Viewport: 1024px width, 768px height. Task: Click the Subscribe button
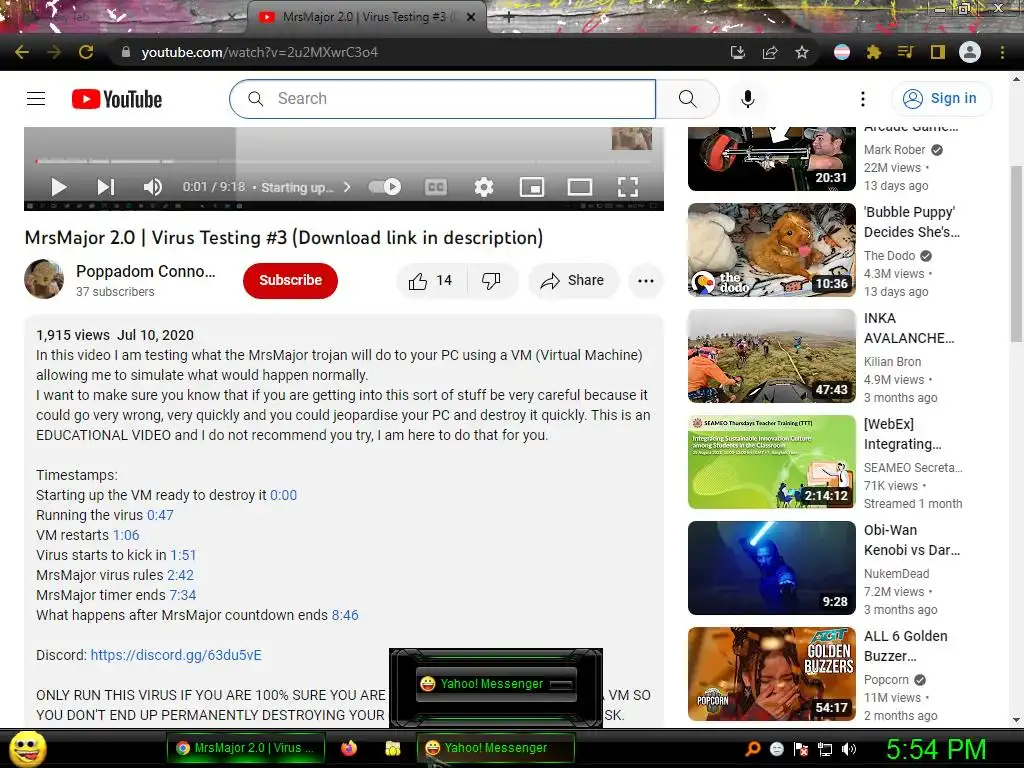click(291, 280)
